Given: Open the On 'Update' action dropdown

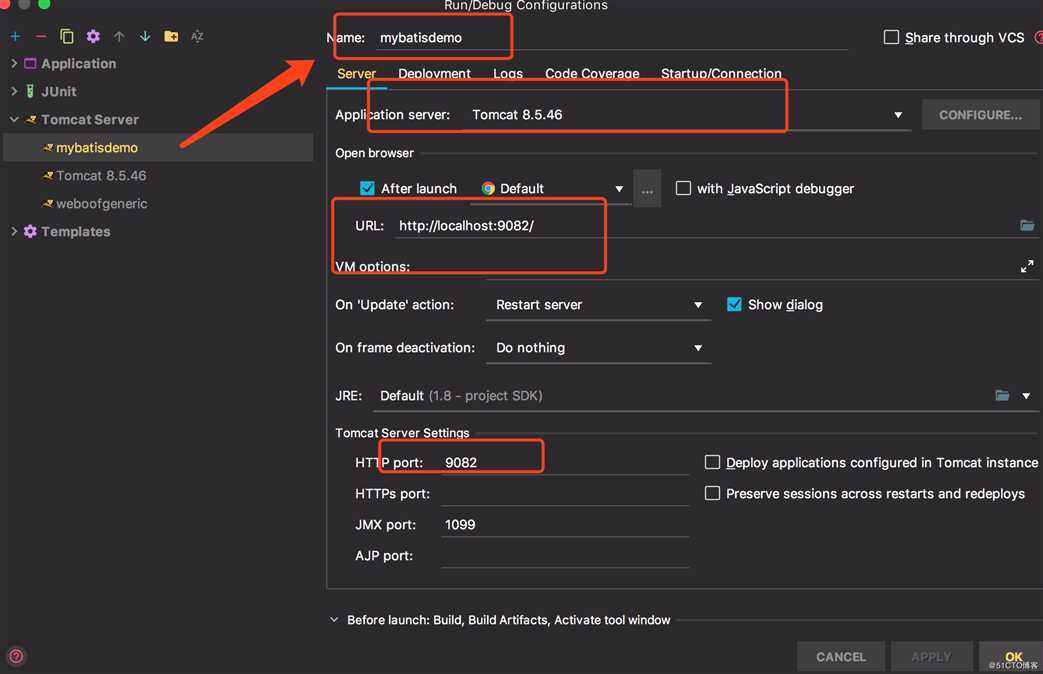Looking at the screenshot, I should point(698,305).
